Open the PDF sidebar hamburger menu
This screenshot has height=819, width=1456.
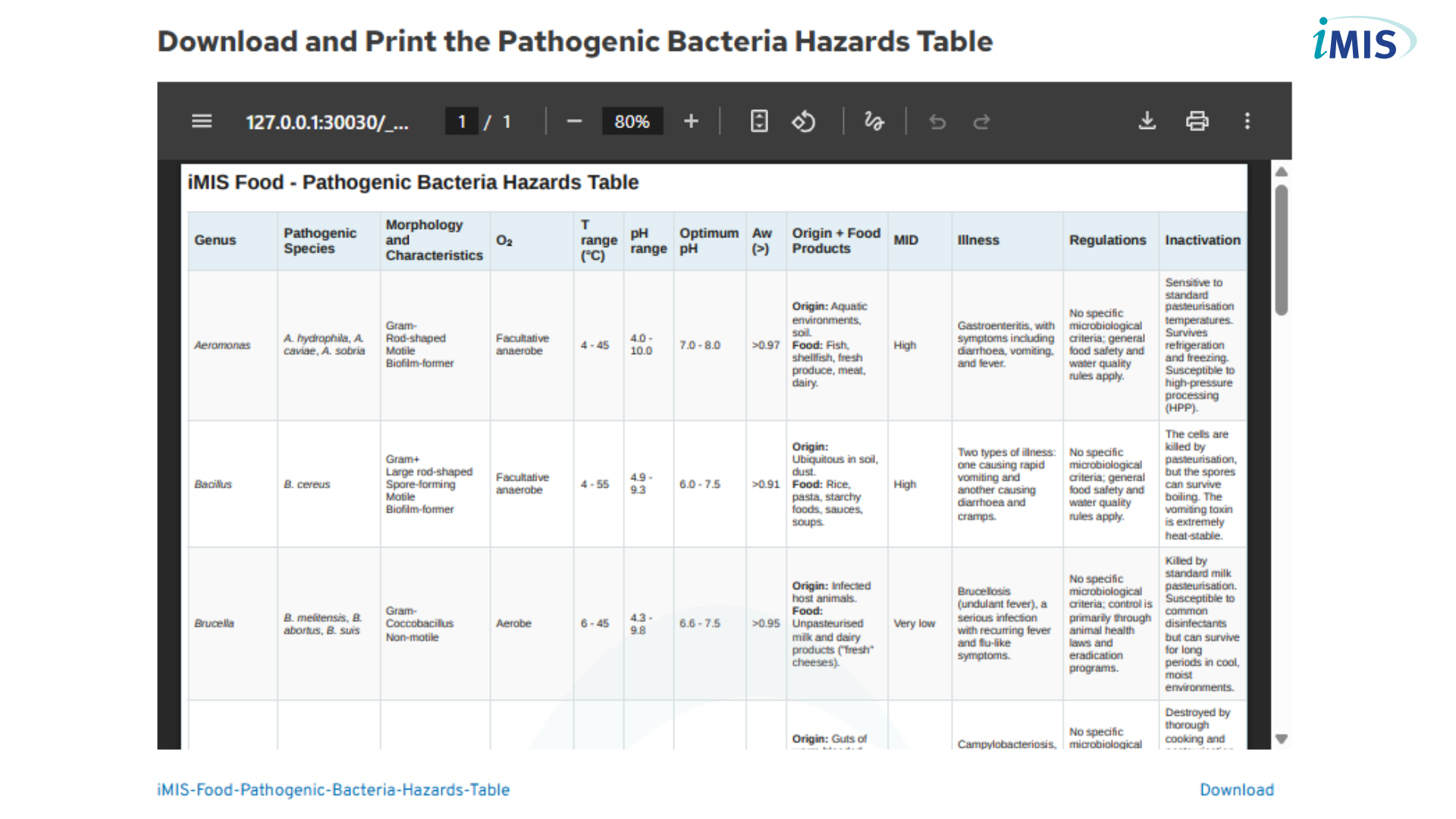coord(202,121)
